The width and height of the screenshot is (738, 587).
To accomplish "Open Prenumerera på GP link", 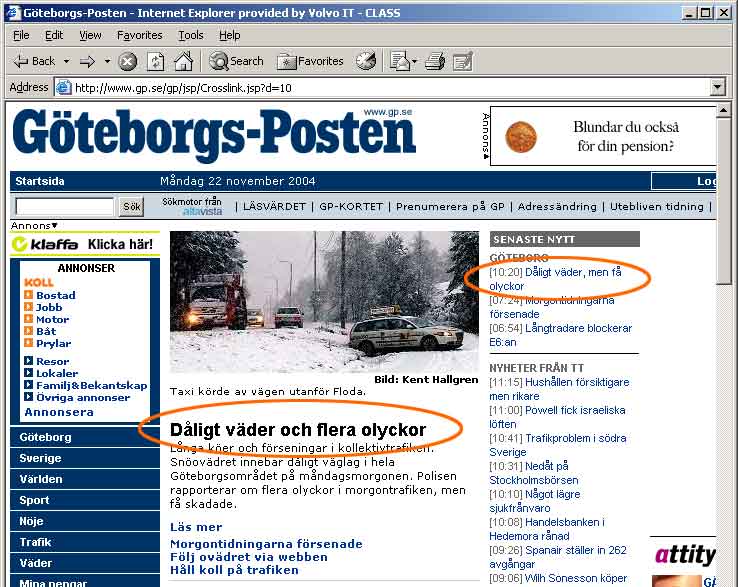I will point(450,207).
